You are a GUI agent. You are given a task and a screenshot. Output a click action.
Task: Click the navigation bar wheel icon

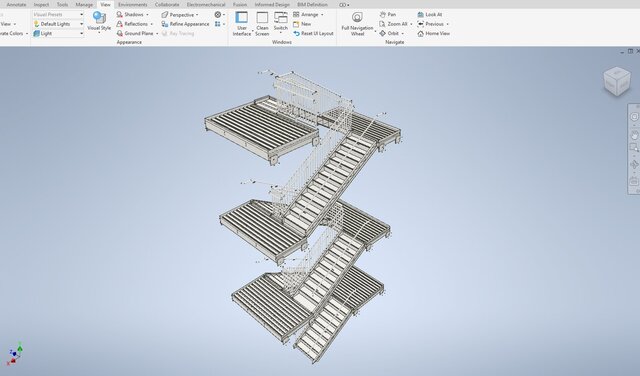tap(634, 117)
